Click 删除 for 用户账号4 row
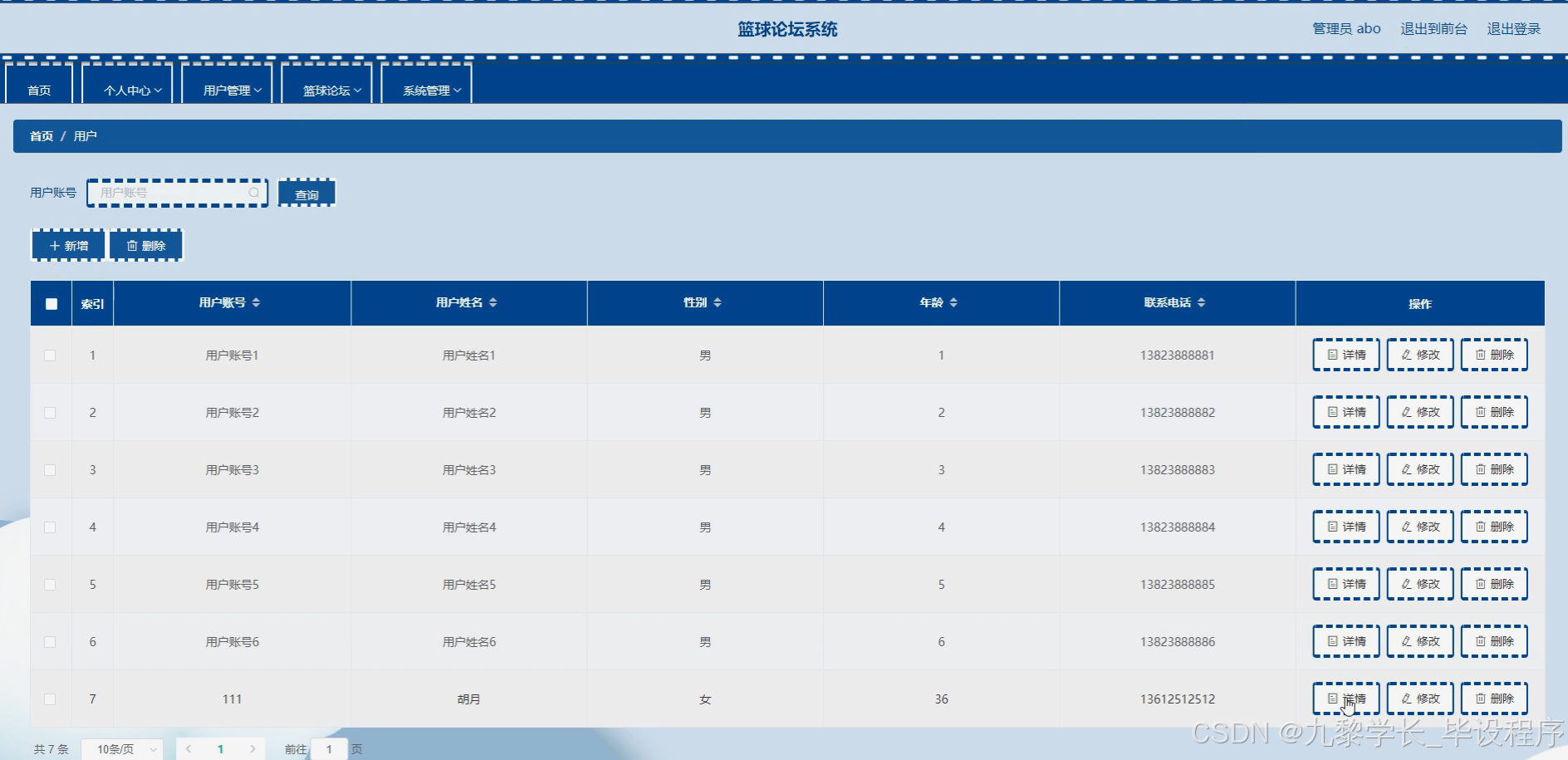 coord(1494,527)
